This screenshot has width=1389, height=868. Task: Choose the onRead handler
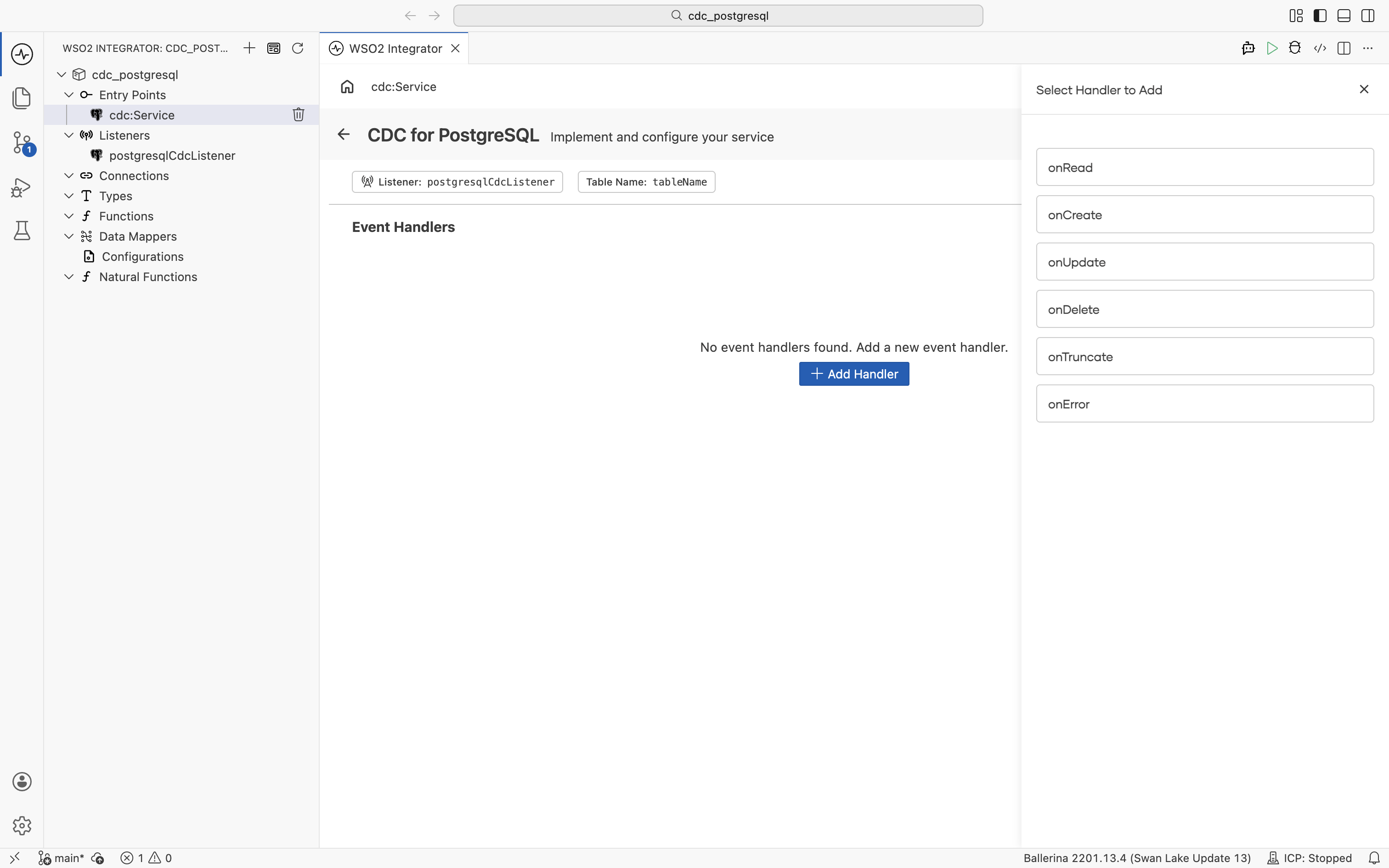(1205, 167)
